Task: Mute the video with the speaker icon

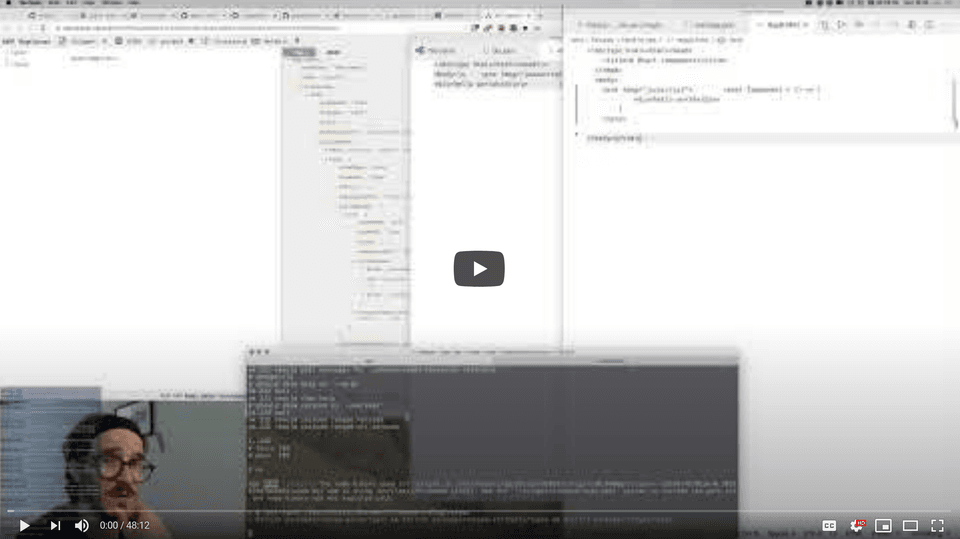Action: tap(81, 526)
